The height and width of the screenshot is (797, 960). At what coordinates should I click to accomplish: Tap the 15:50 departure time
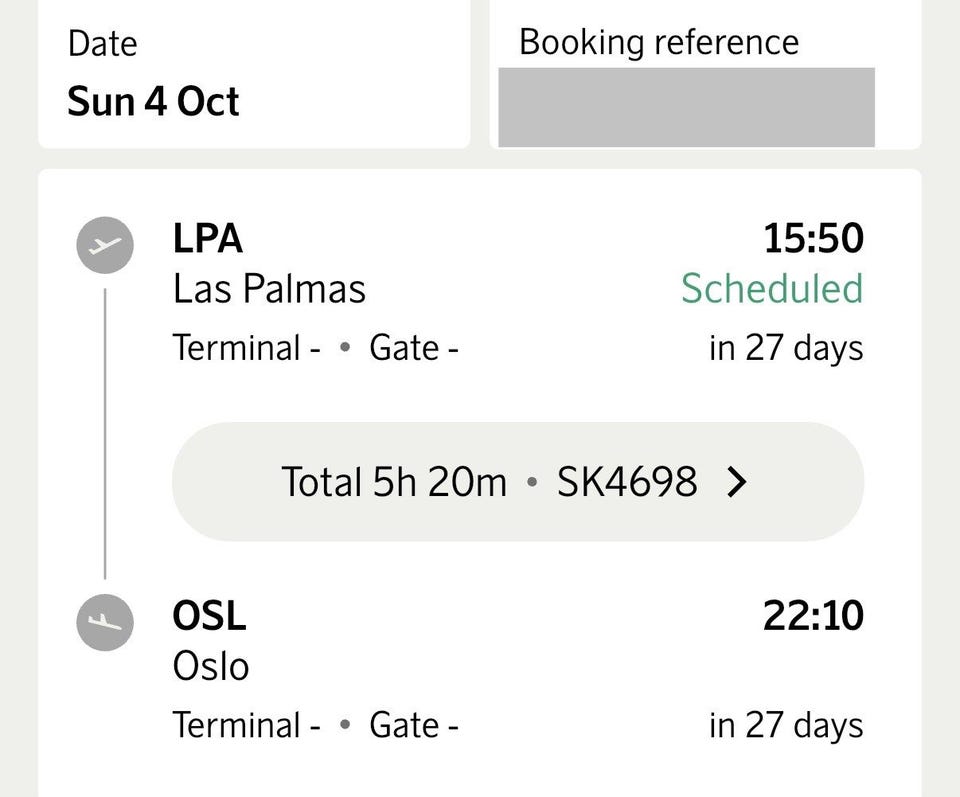(814, 238)
